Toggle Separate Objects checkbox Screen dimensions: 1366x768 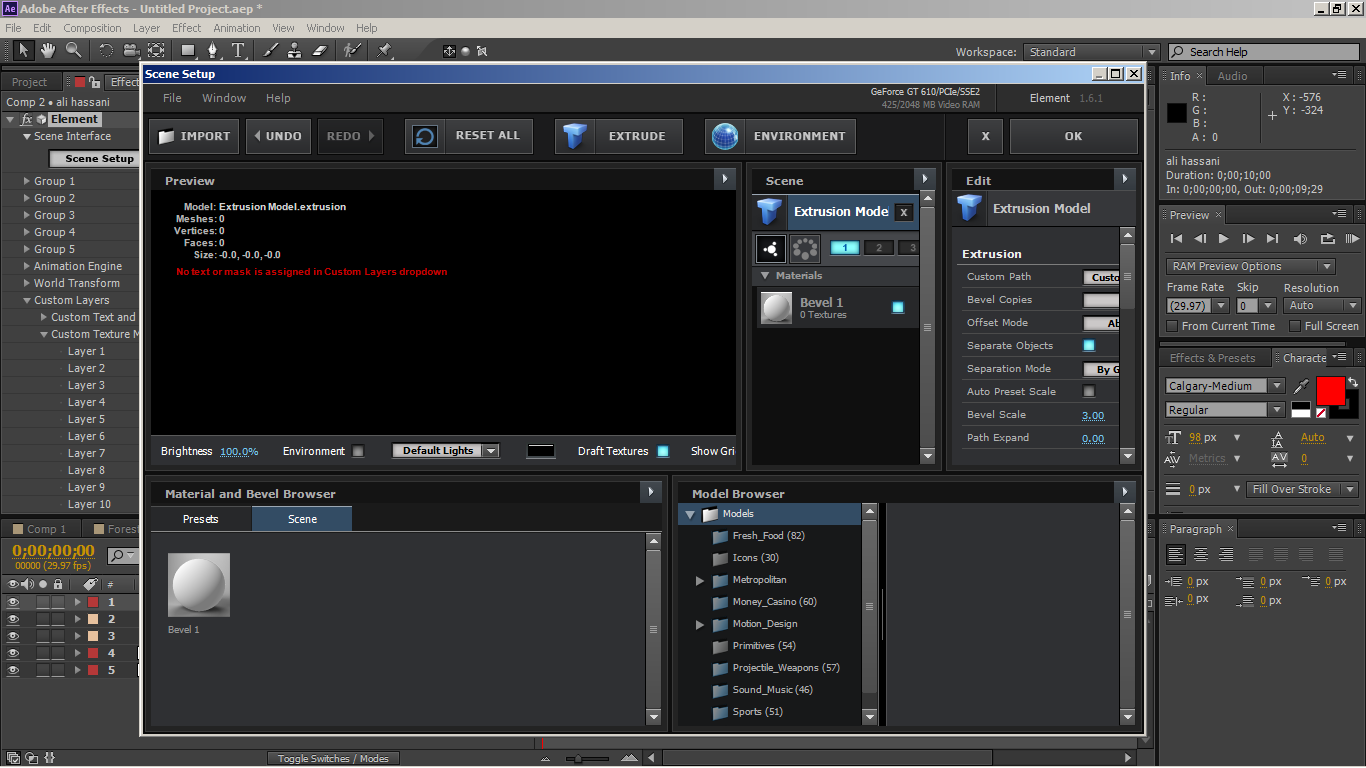[x=1089, y=345]
